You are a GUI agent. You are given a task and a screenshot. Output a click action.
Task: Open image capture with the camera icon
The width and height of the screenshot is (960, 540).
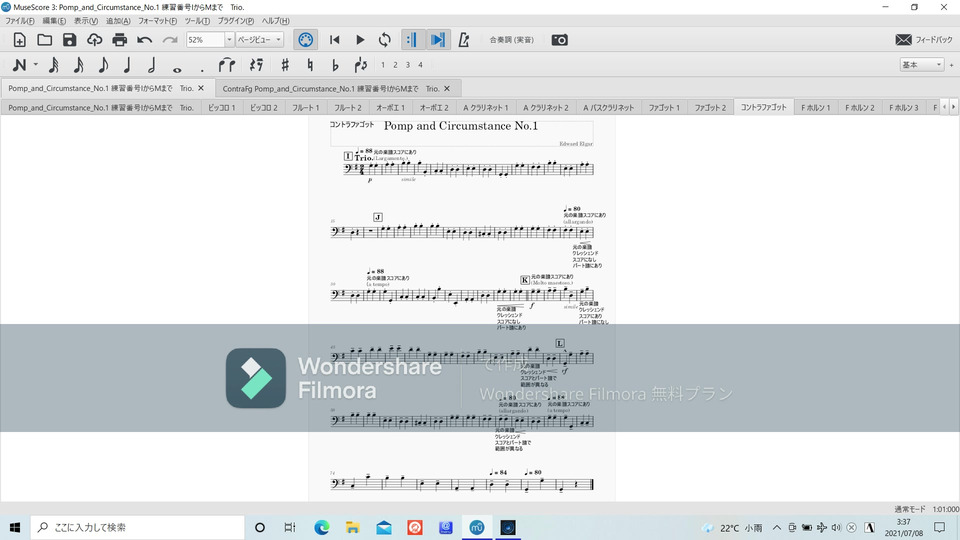point(560,40)
